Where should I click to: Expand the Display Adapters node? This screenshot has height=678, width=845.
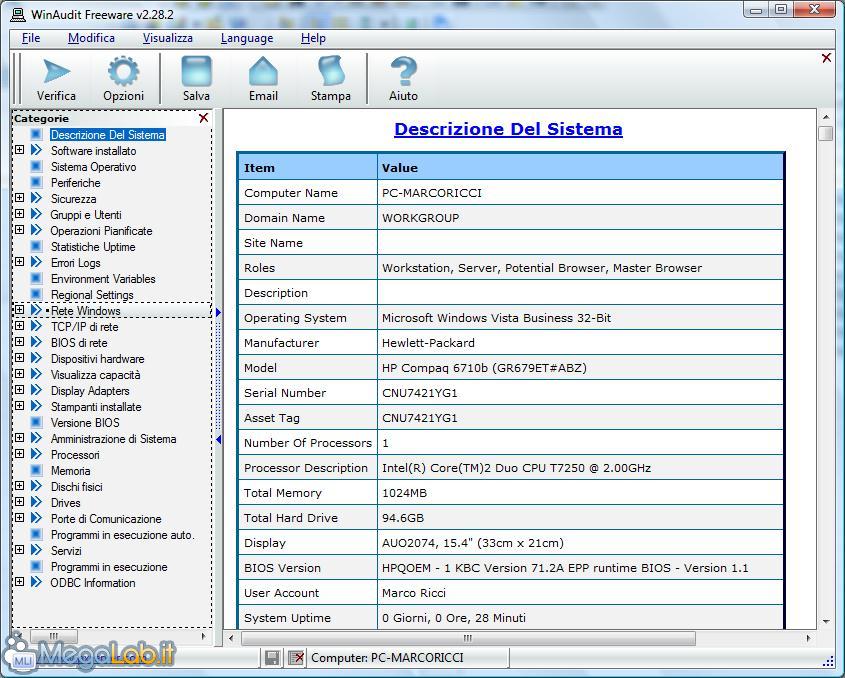point(19,390)
